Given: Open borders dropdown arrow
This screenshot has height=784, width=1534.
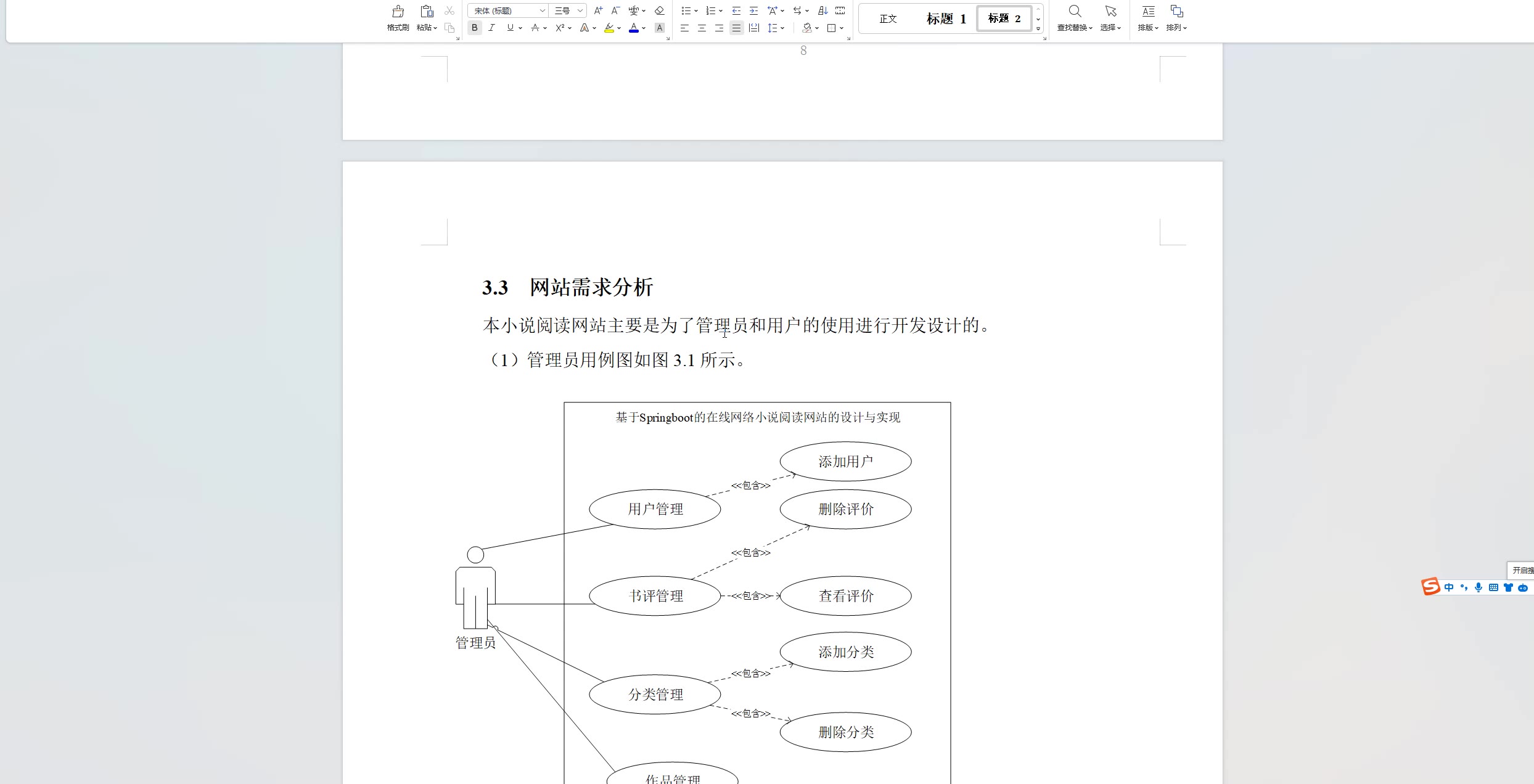Looking at the screenshot, I should [x=842, y=28].
